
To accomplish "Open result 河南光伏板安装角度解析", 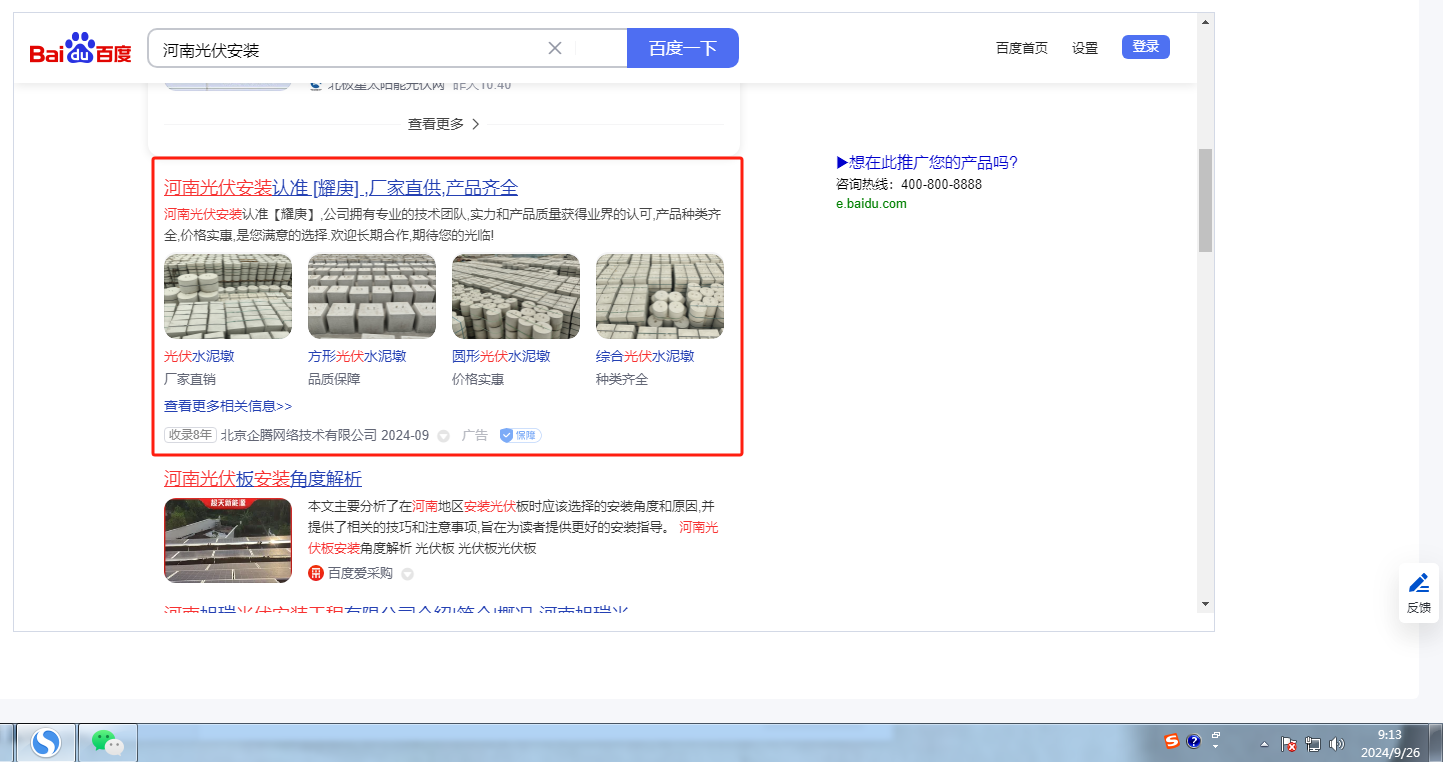I will [263, 478].
